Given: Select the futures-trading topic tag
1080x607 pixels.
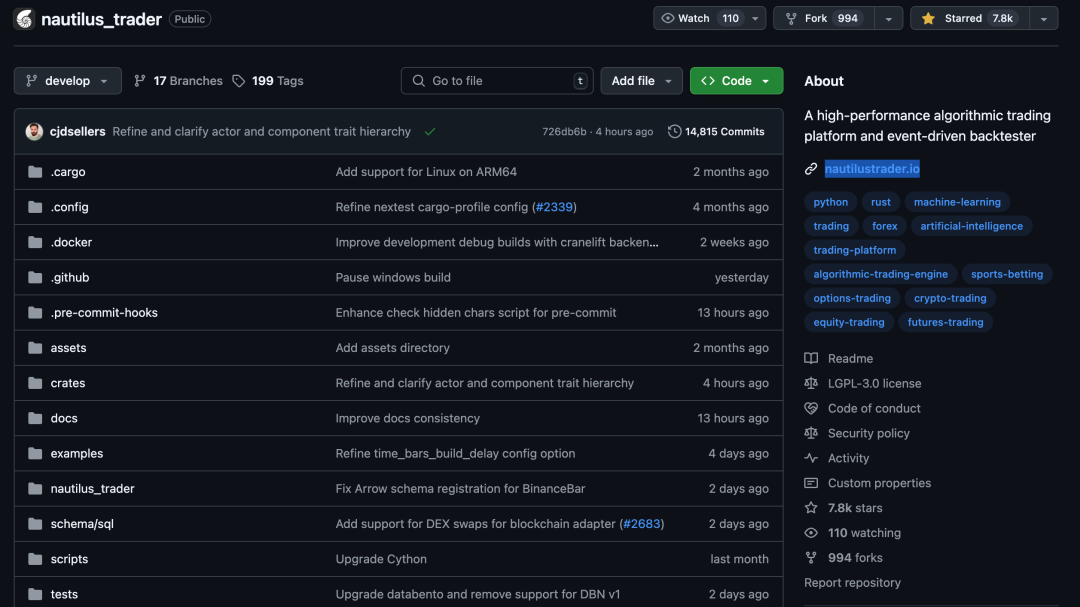Looking at the screenshot, I should coord(945,322).
